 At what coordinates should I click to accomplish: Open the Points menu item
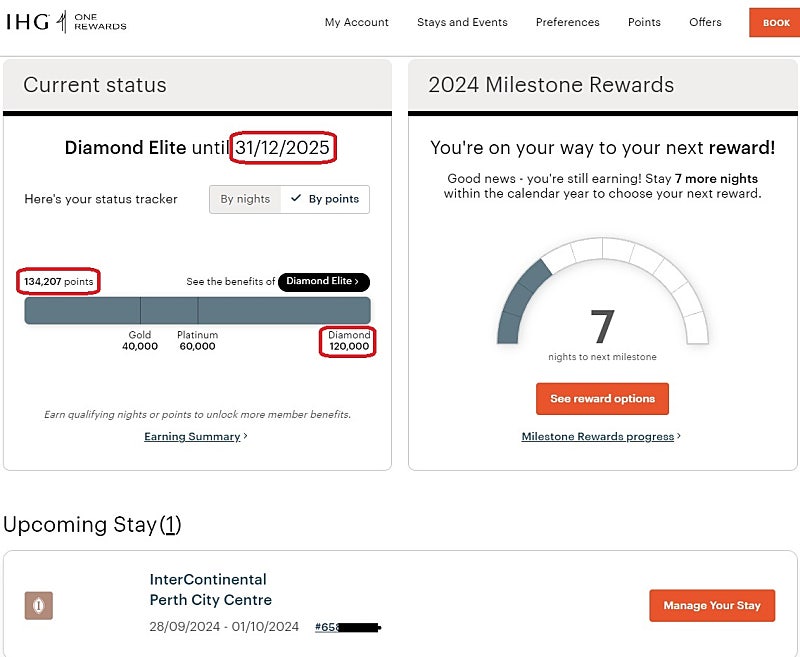tap(644, 22)
